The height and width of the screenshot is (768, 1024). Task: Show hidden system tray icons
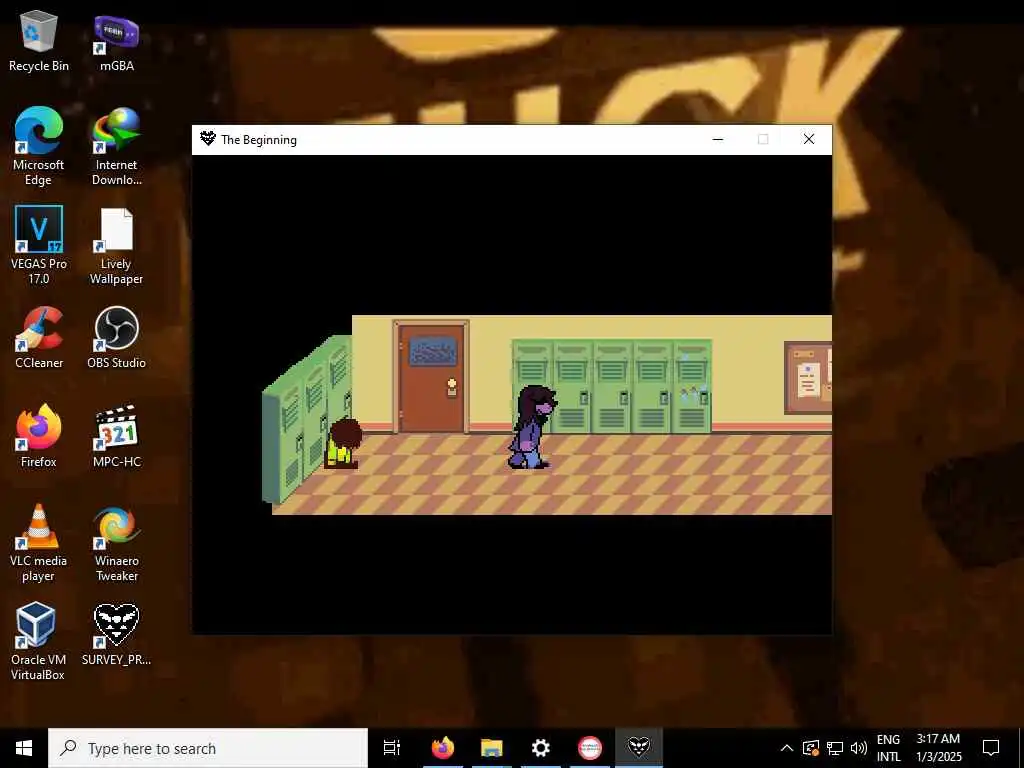click(787, 748)
